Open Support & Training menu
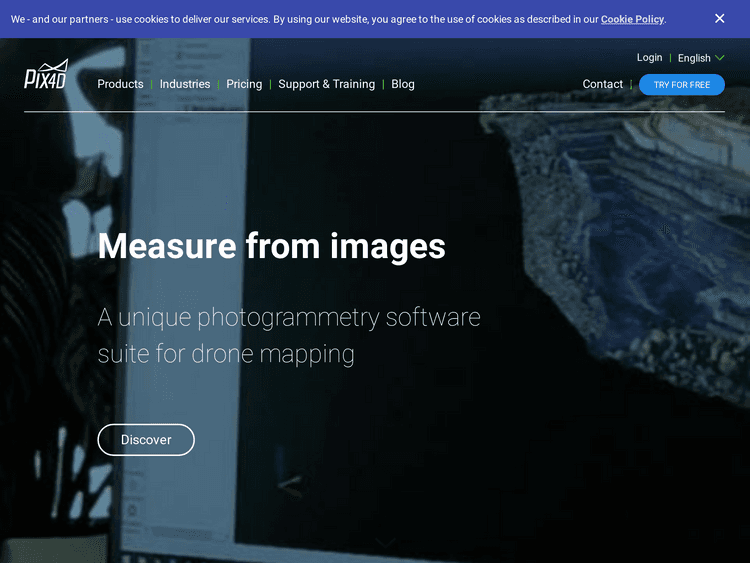750x563 pixels. click(x=326, y=84)
